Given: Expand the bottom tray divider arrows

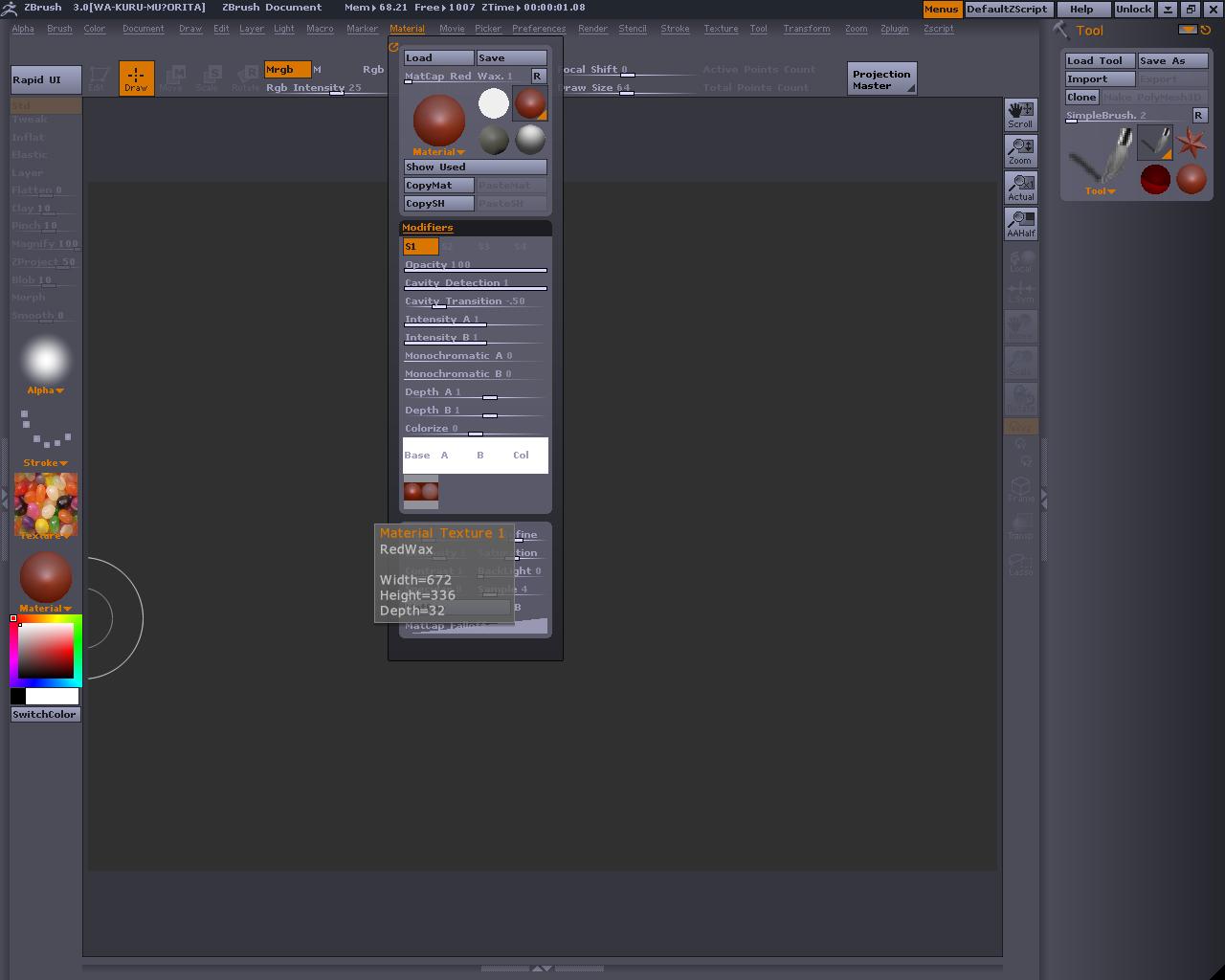Looking at the screenshot, I should click(x=542, y=969).
